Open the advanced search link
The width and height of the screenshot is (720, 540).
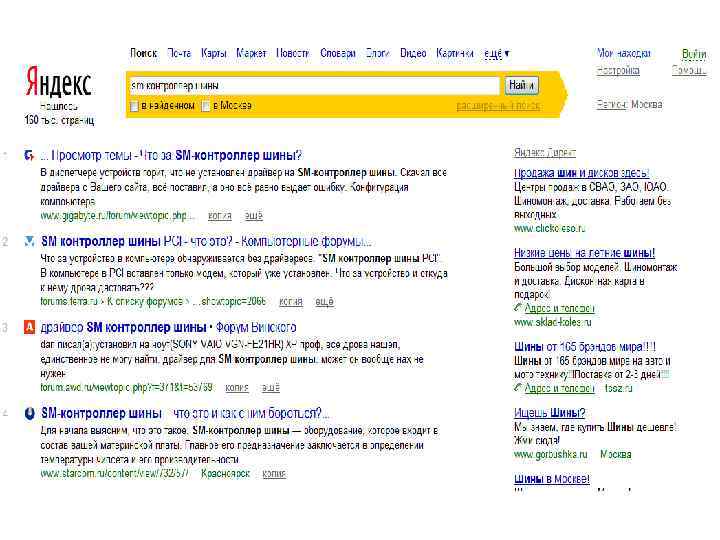[x=498, y=106]
